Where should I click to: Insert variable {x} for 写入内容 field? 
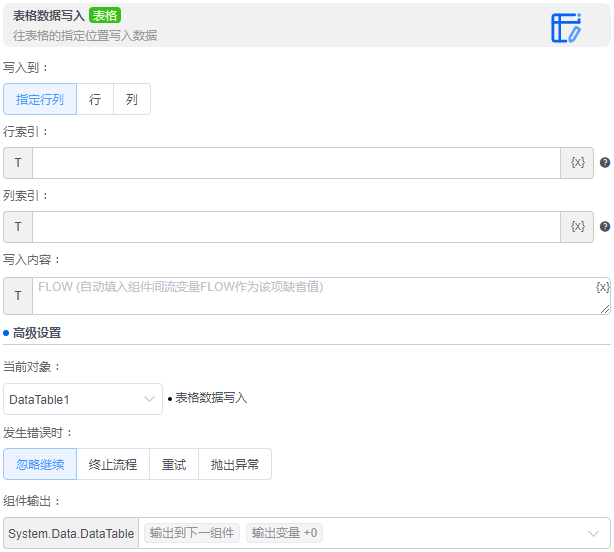pos(602,287)
